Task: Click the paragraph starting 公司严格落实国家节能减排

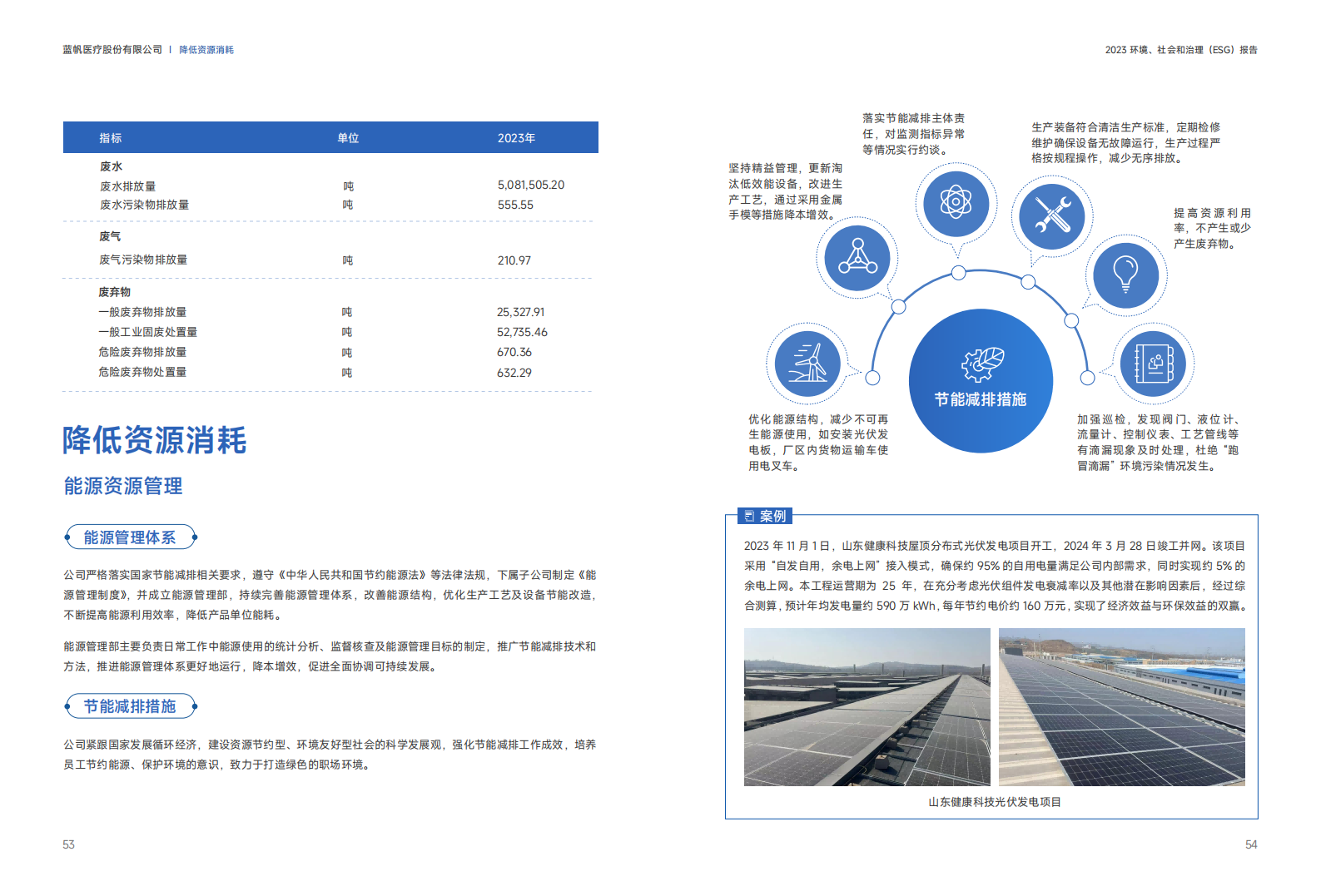Action: [x=330, y=595]
